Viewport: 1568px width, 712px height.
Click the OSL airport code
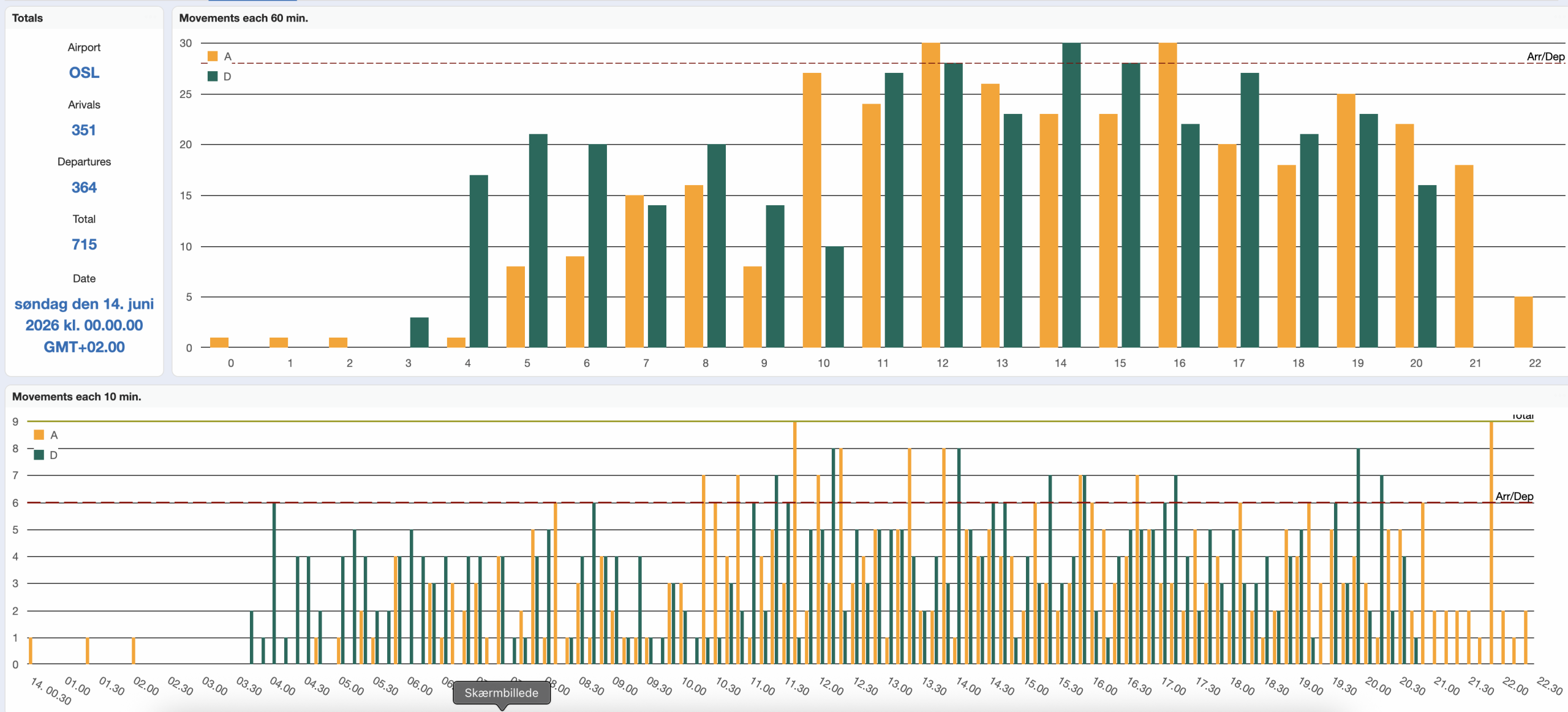click(84, 73)
